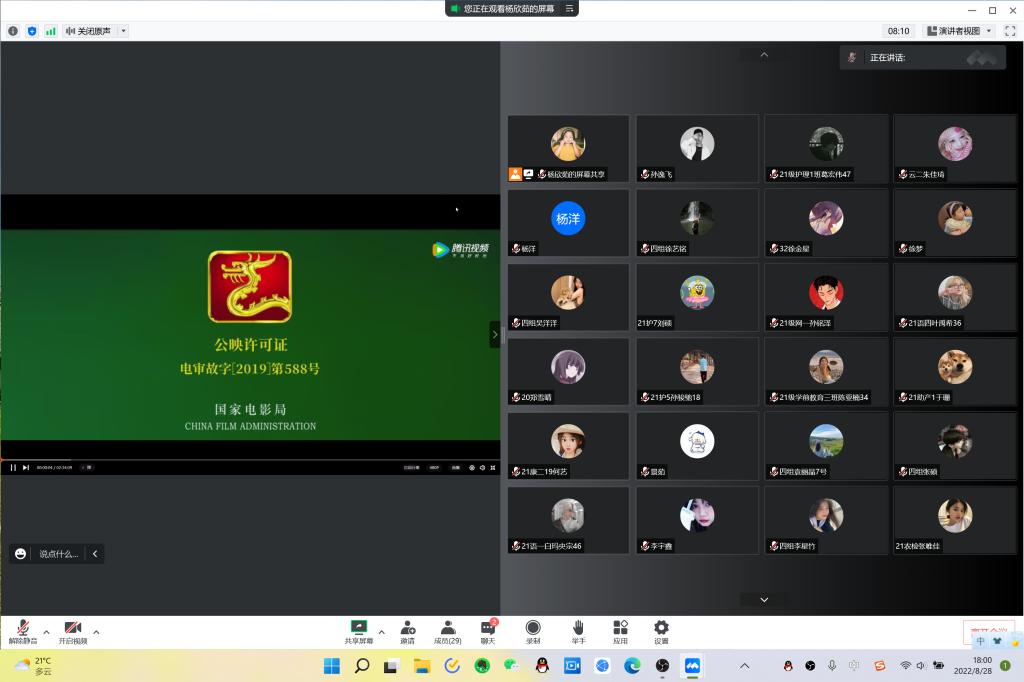Select the 四组吴洋洋 participant tile
The width and height of the screenshot is (1024, 682).
568,297
